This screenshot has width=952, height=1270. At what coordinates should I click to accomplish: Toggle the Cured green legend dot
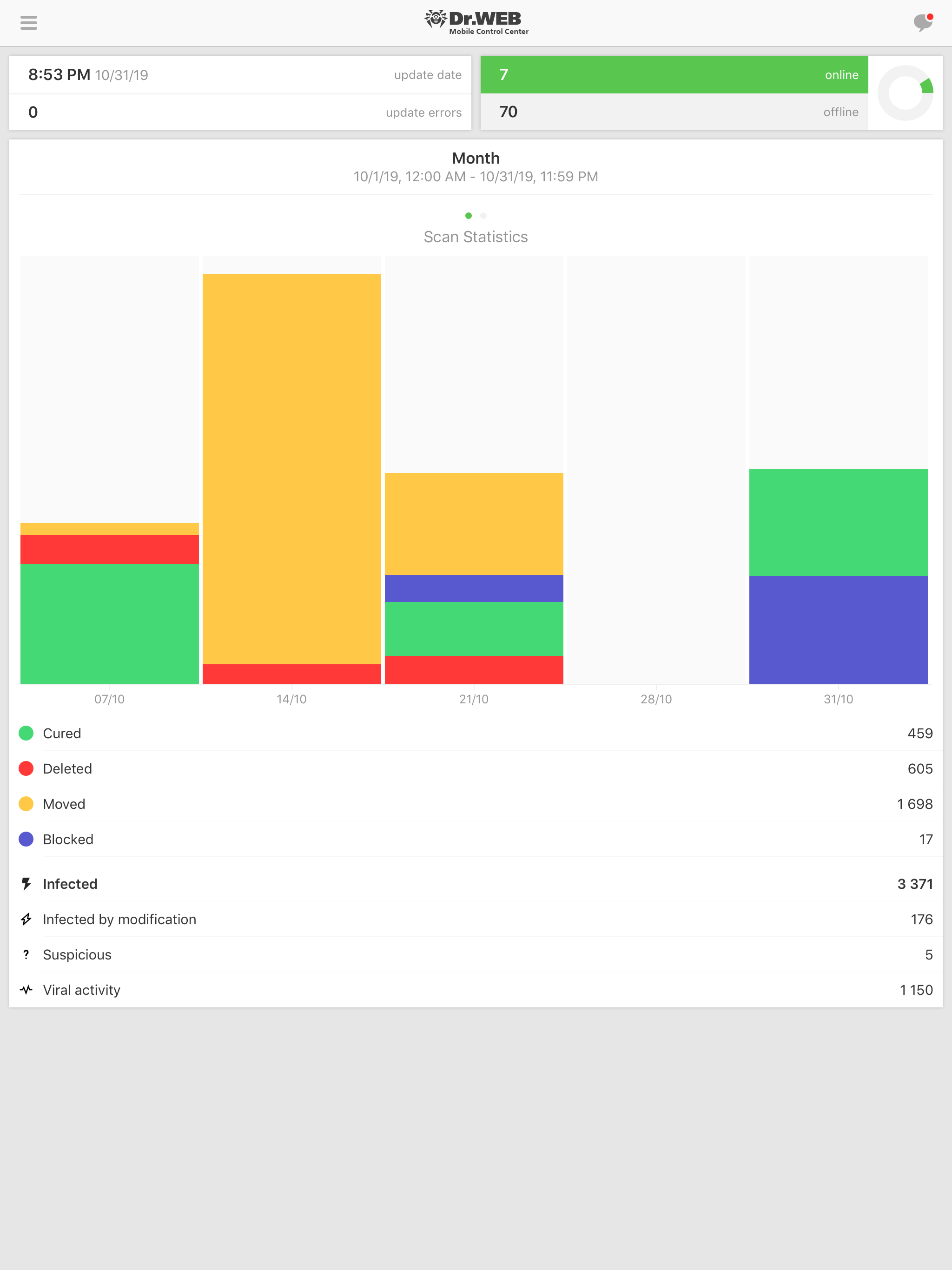(26, 733)
